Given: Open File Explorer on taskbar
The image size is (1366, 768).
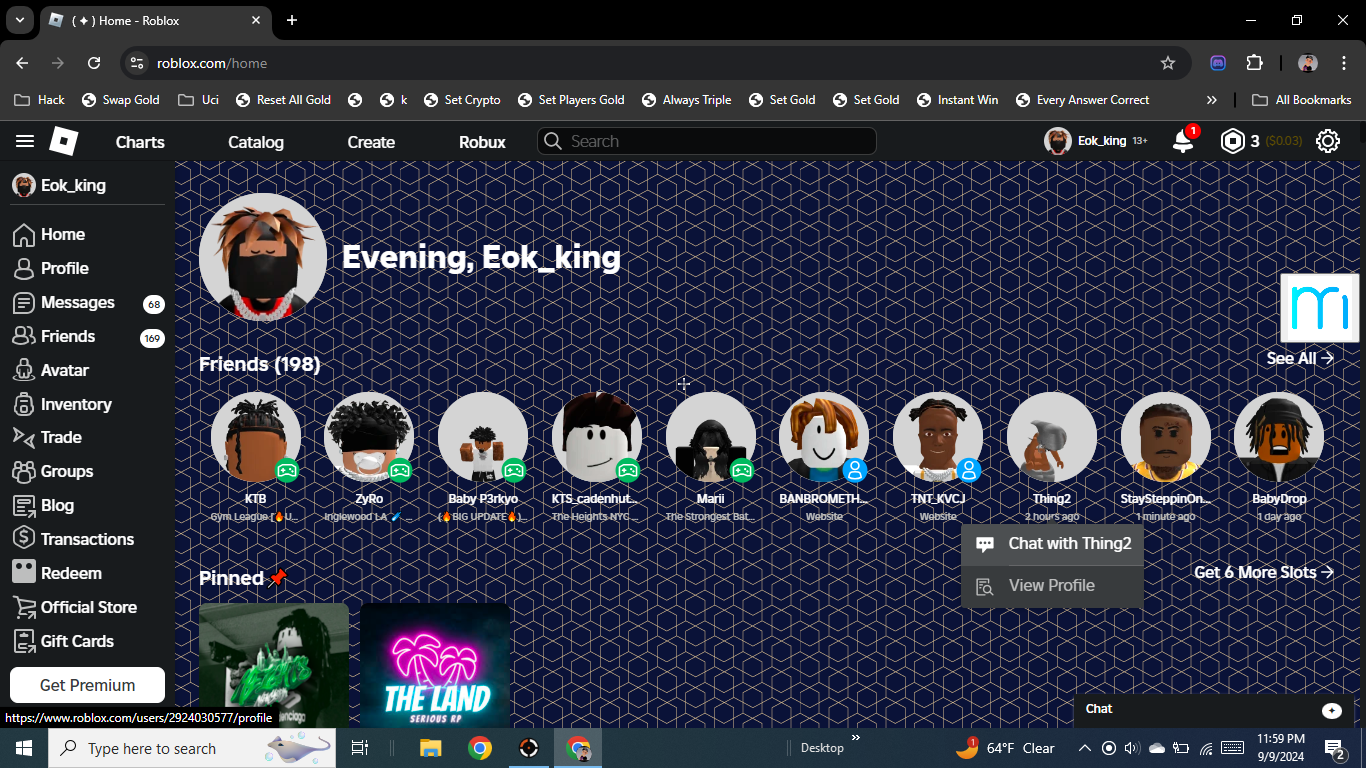Looking at the screenshot, I should pos(430,748).
